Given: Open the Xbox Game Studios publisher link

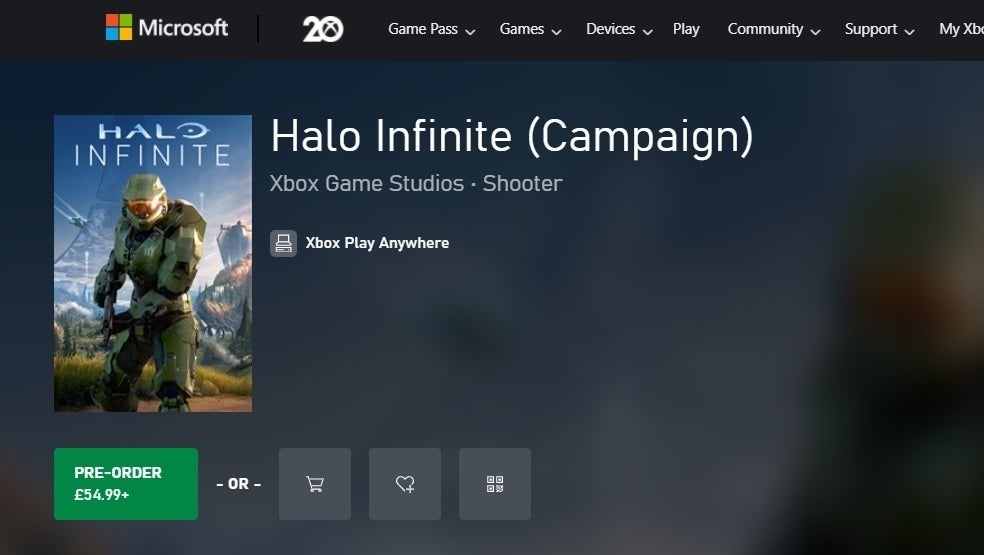Looking at the screenshot, I should point(366,184).
